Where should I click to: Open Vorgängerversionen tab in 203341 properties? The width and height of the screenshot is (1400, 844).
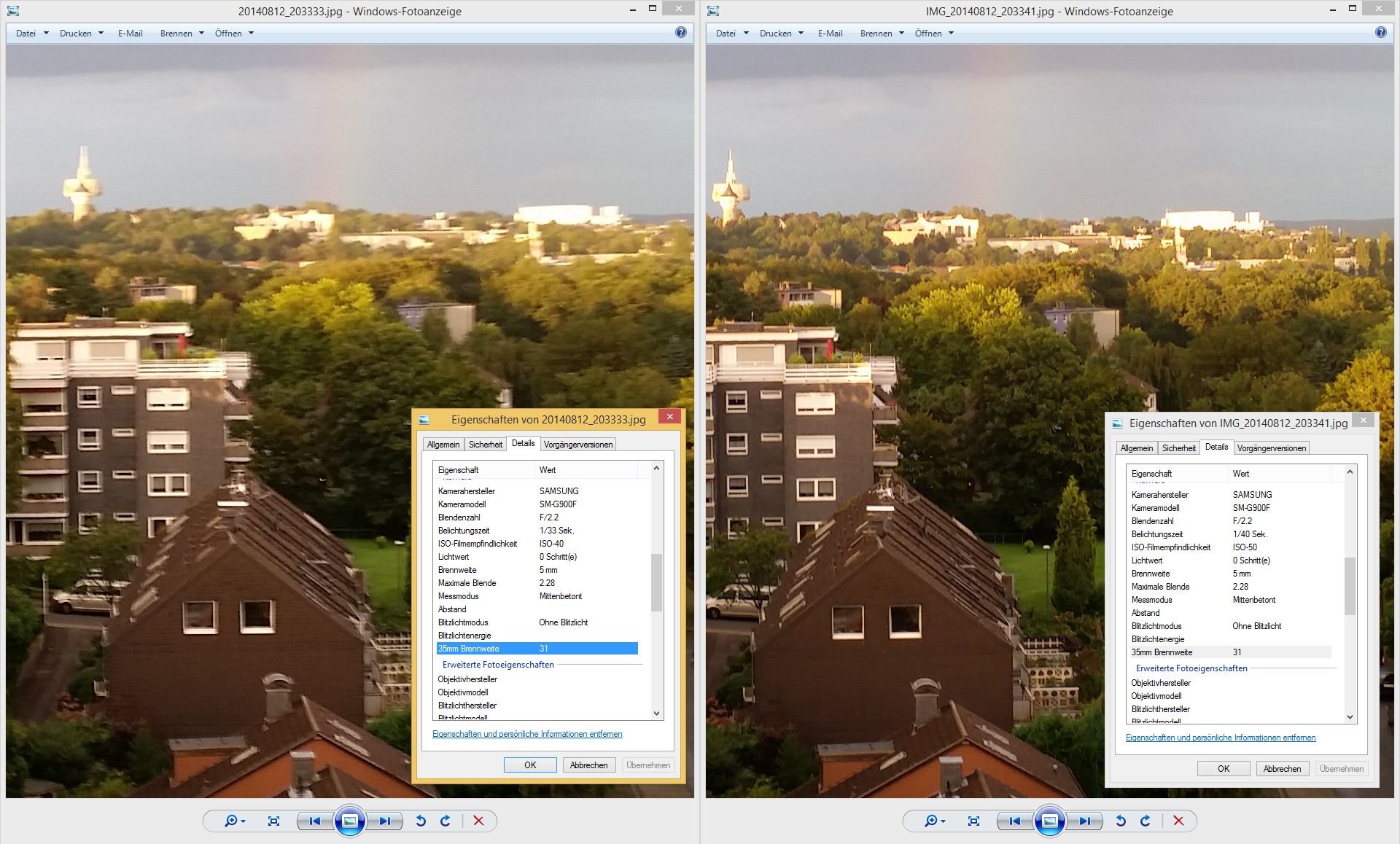click(x=1272, y=448)
